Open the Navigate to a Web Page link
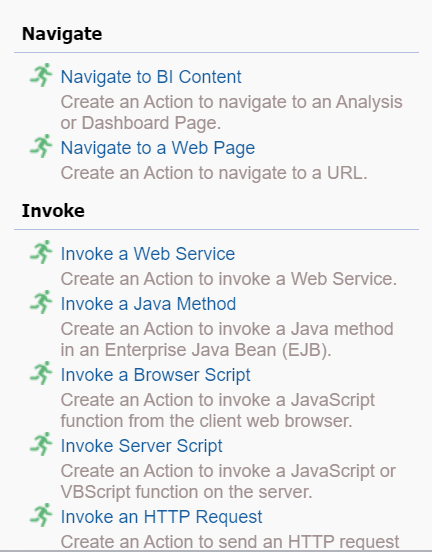The width and height of the screenshot is (432, 552). click(x=158, y=148)
